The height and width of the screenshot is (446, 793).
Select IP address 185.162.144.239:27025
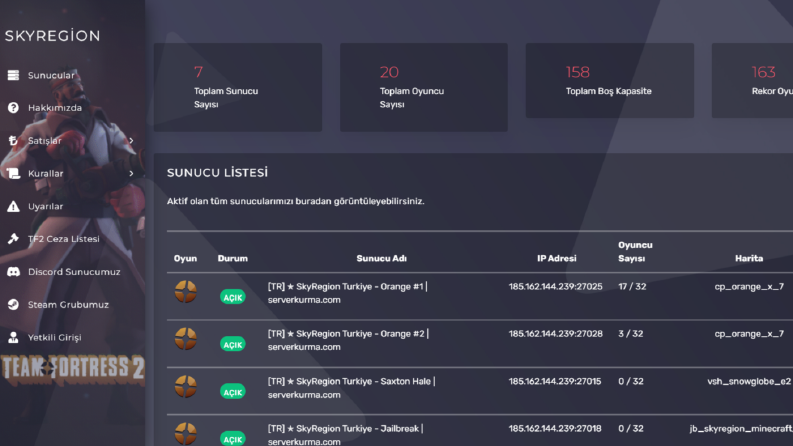coord(555,287)
